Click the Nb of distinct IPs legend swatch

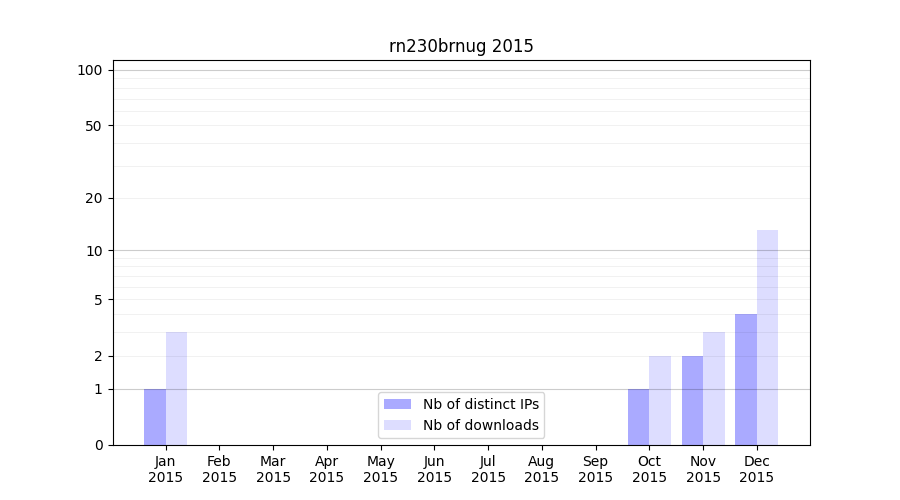point(397,404)
